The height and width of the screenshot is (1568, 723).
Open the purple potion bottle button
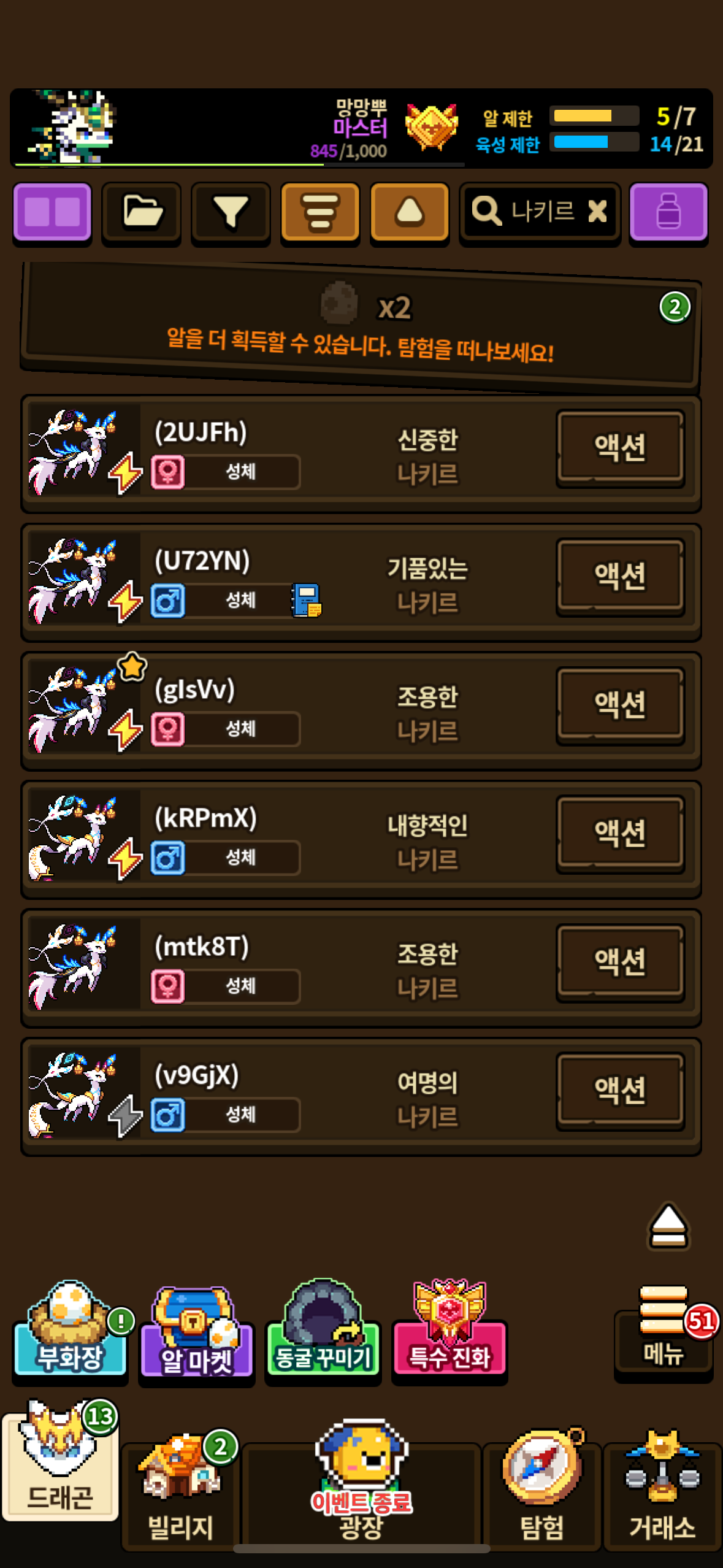point(668,212)
